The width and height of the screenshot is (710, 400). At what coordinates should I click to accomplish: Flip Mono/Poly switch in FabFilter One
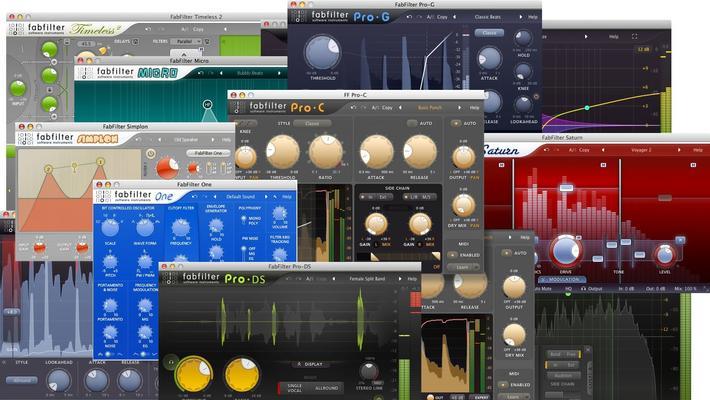tap(244, 220)
